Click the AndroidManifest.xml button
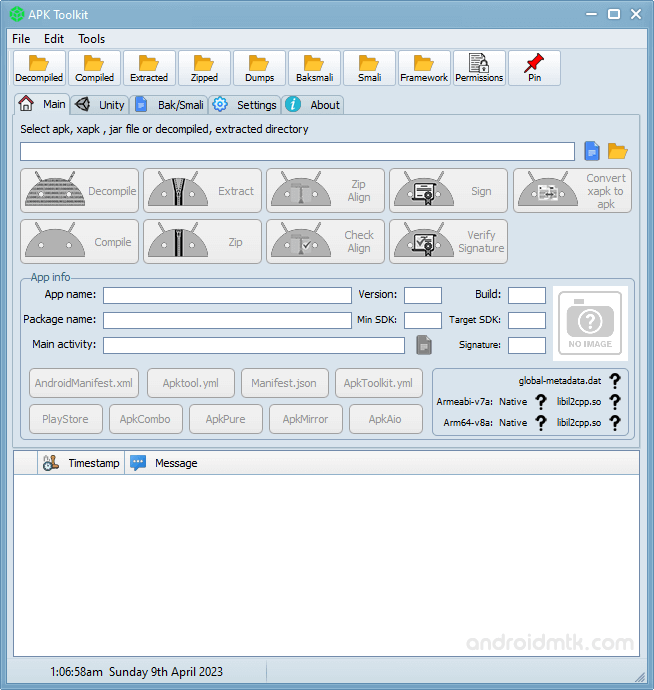This screenshot has height=690, width=654. point(84,383)
